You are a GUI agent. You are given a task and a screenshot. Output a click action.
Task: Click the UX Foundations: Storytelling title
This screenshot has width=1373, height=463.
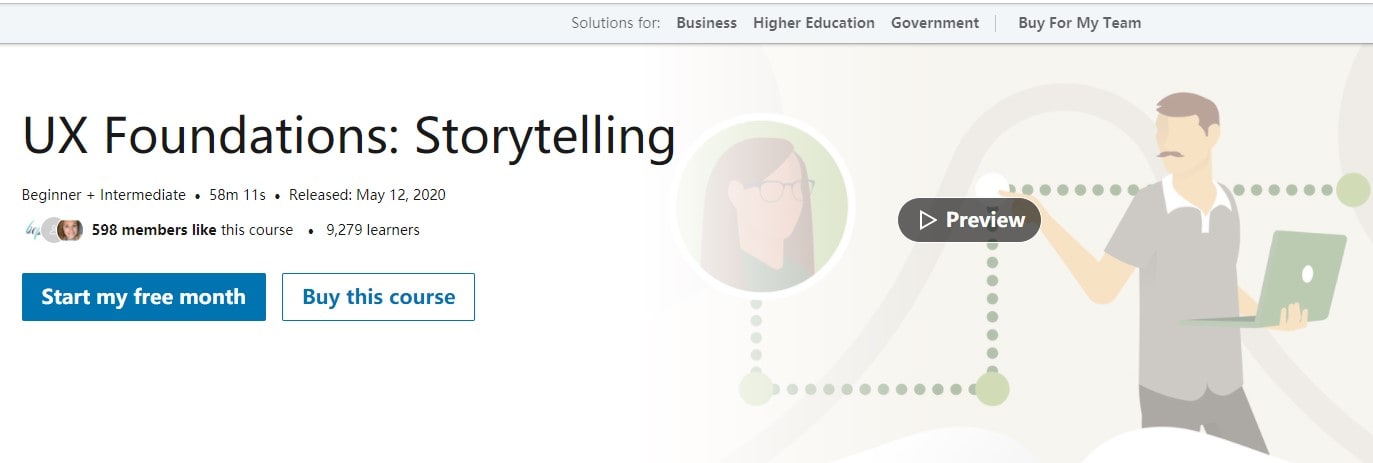pyautogui.click(x=348, y=137)
